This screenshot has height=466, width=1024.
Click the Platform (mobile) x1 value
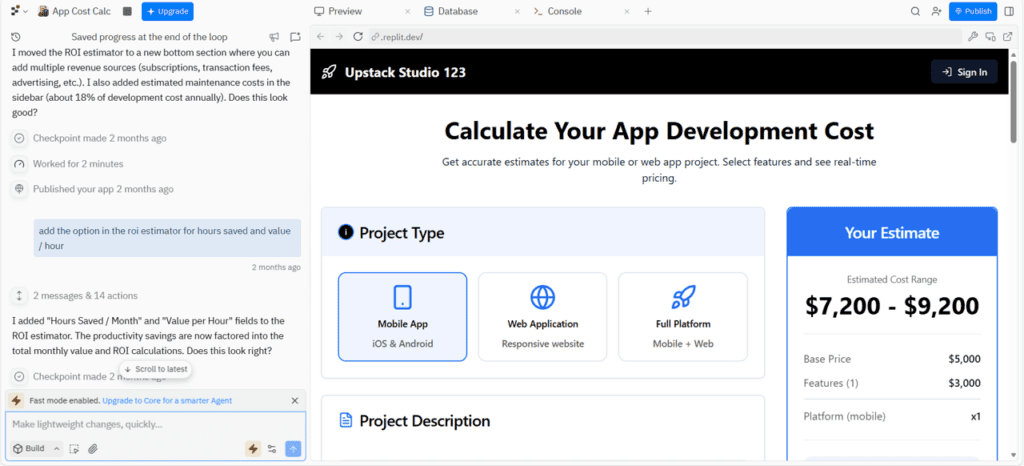point(975,416)
